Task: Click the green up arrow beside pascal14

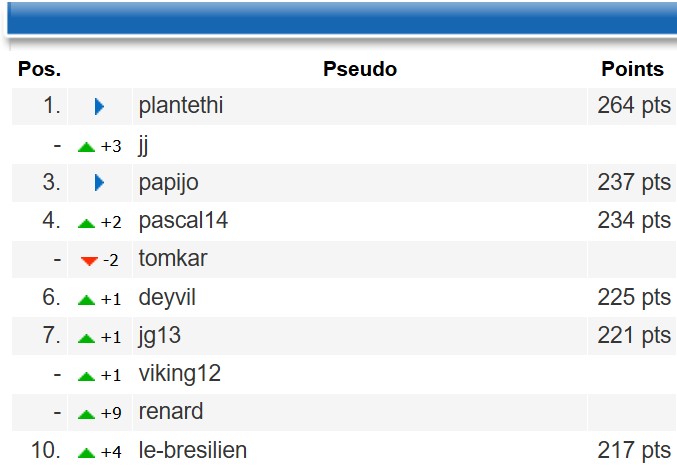Action: point(86,223)
